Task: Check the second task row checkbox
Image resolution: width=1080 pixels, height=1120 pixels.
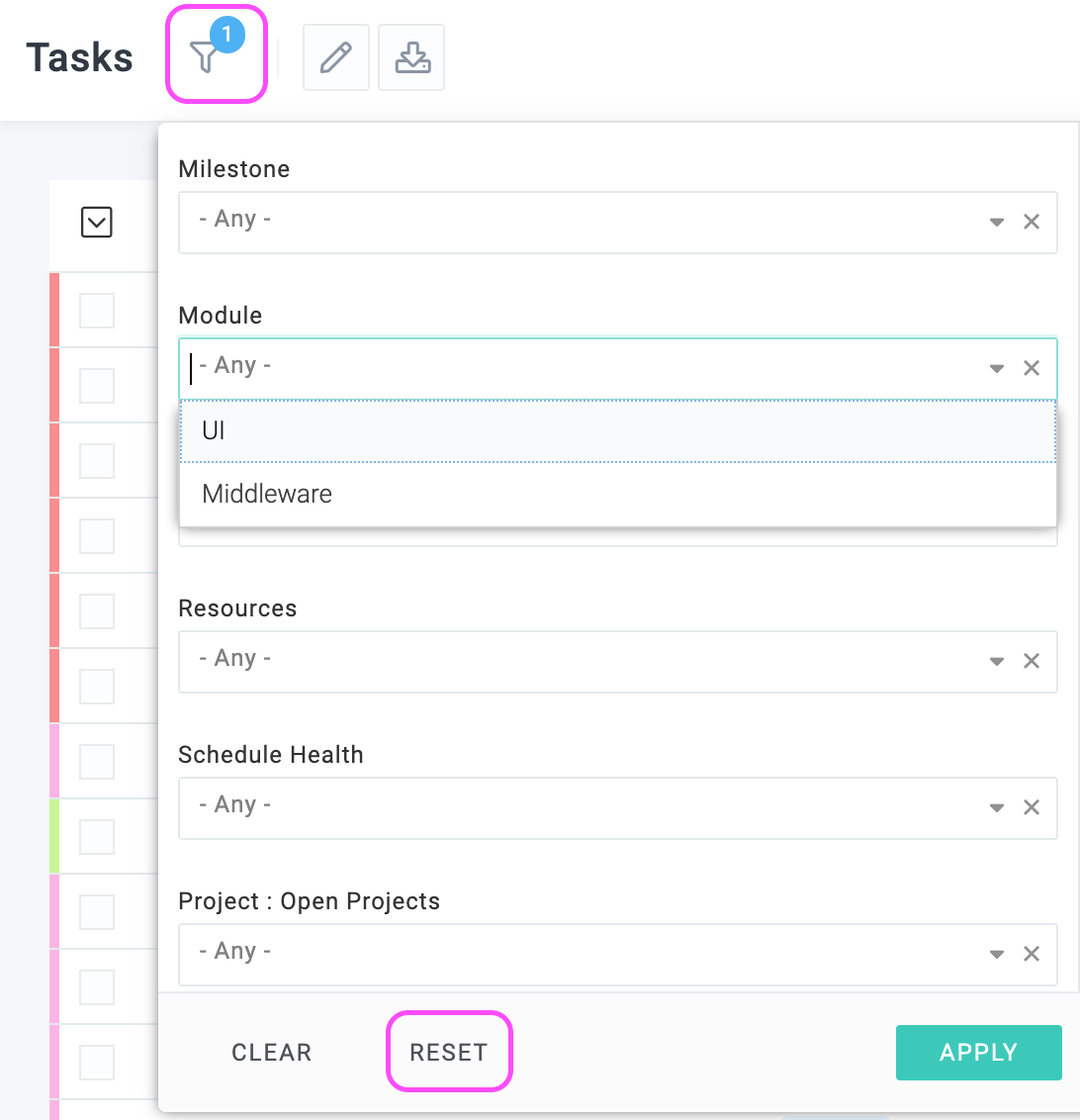Action: coord(97,386)
